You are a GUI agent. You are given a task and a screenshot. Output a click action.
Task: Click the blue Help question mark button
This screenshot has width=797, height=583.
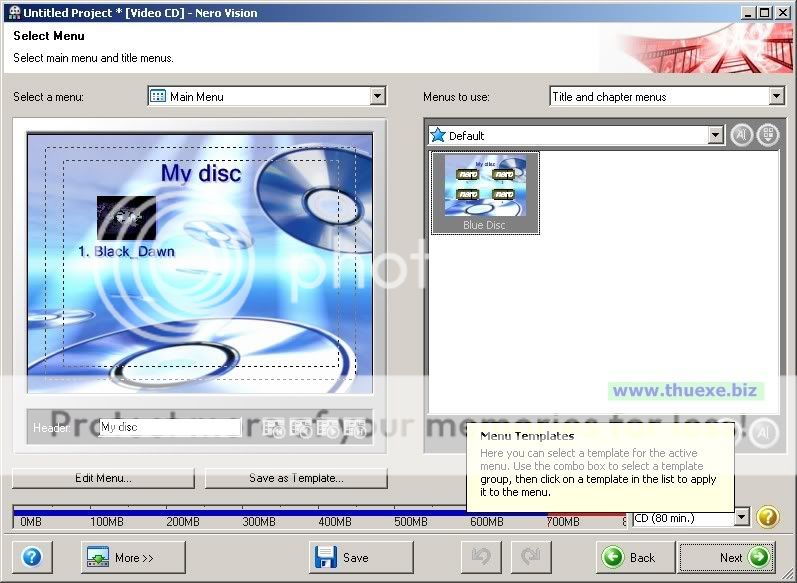click(31, 557)
